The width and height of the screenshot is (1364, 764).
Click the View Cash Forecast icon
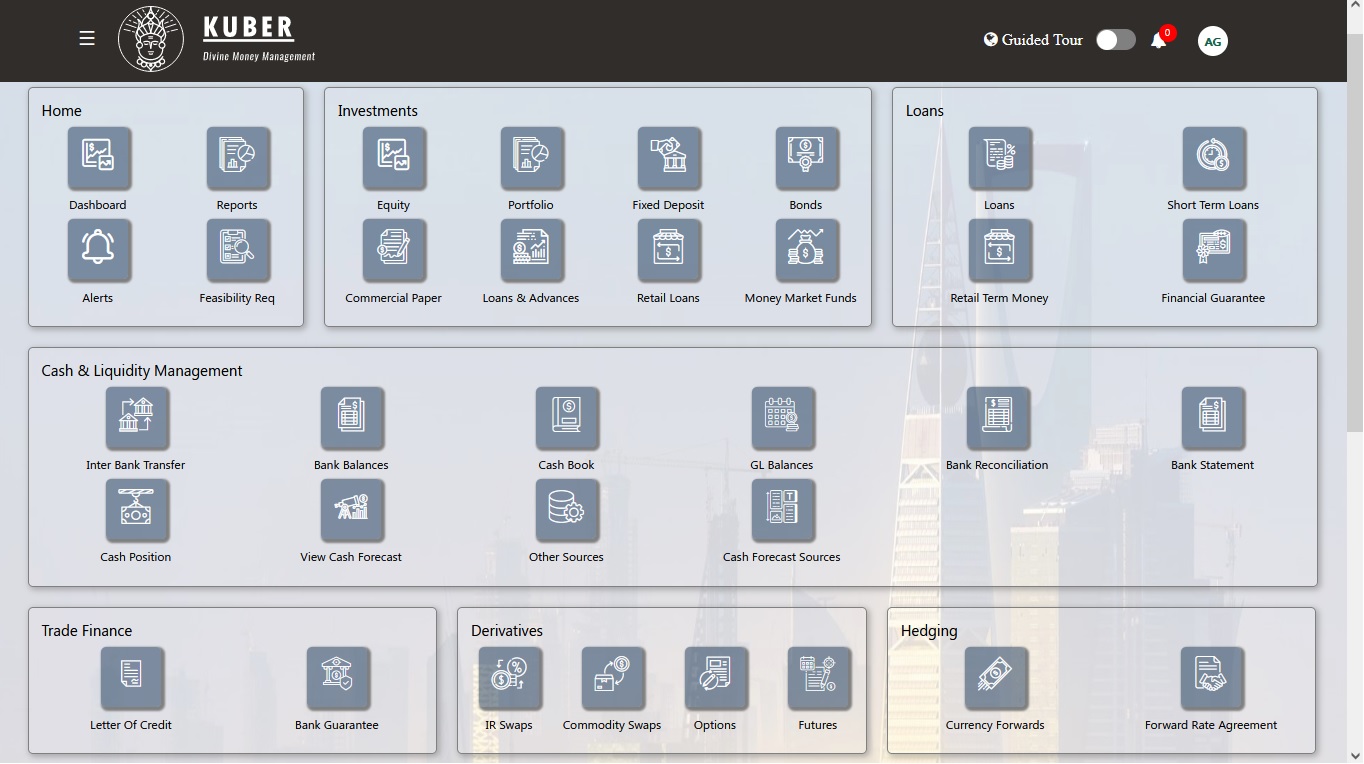click(351, 510)
